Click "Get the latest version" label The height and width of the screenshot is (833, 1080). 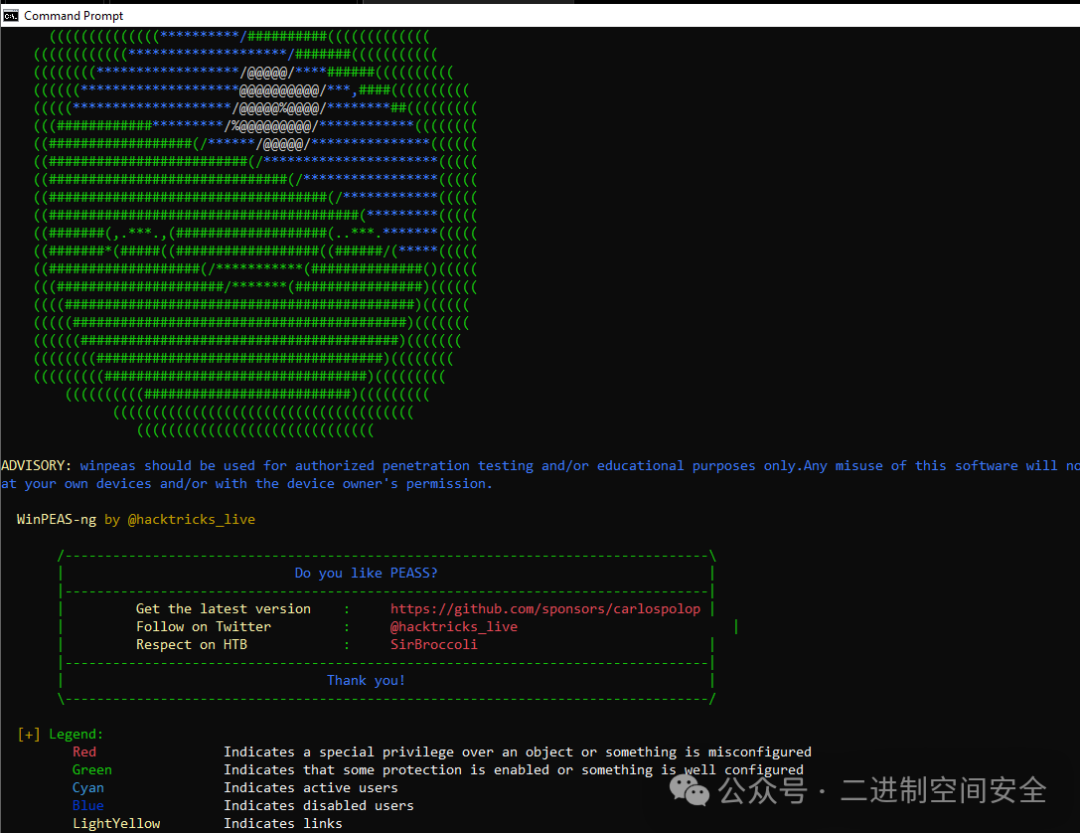(x=223, y=609)
